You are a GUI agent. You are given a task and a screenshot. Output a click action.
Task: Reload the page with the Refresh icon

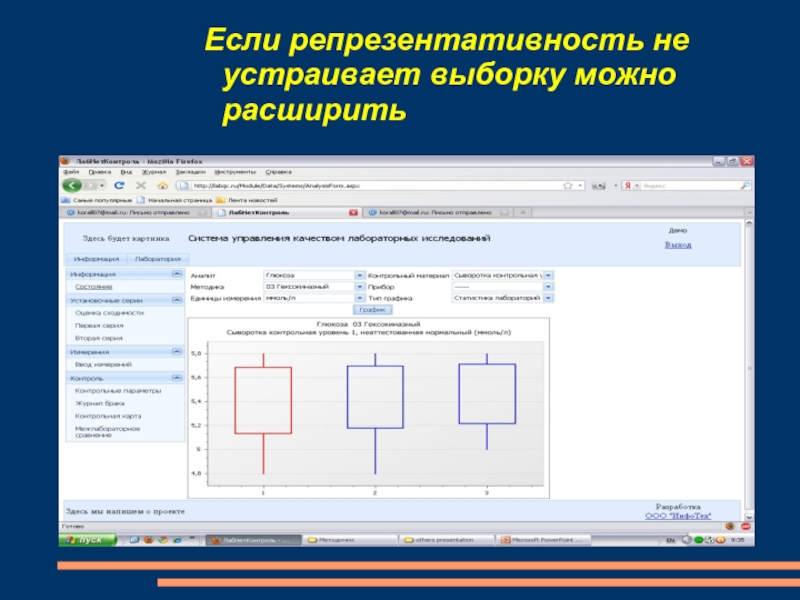point(119,186)
